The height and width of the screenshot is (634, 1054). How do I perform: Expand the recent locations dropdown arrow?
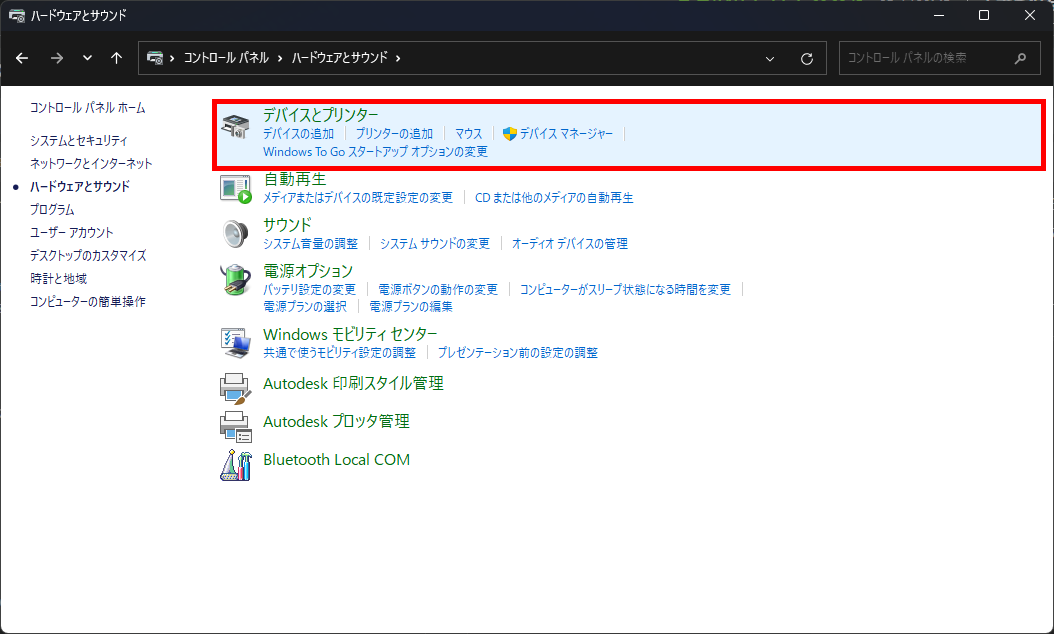[x=86, y=58]
